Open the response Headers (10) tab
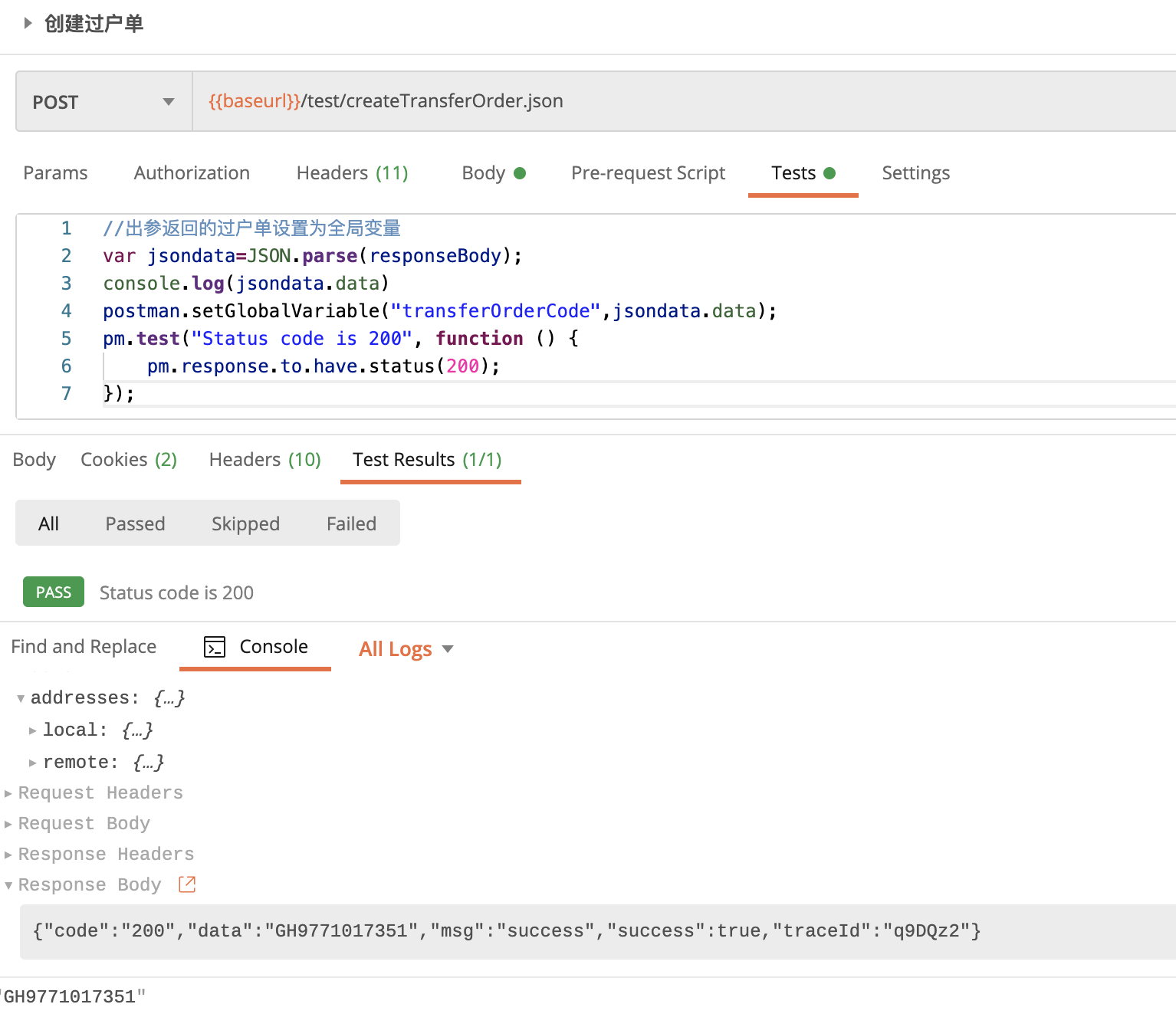Screen dimensions: 1176x1027 (264, 460)
